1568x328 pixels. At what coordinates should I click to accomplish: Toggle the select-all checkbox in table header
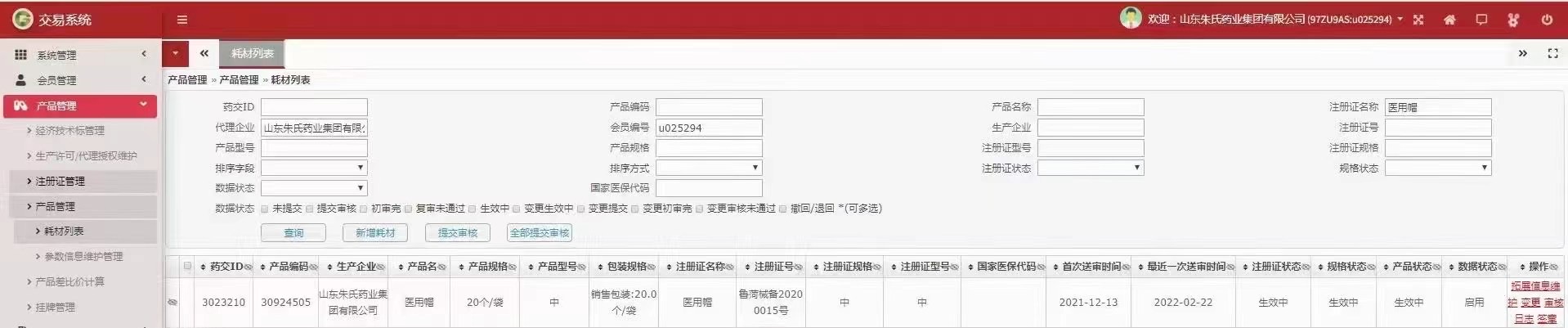click(188, 266)
